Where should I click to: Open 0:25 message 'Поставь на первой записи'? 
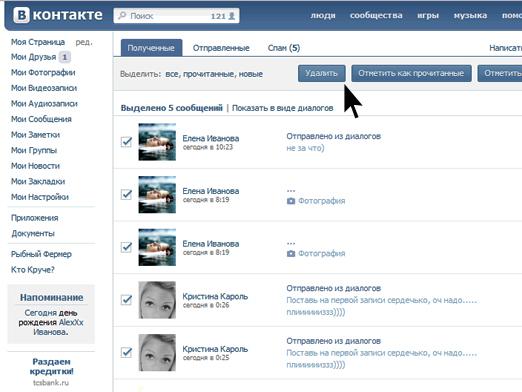[x=382, y=359]
